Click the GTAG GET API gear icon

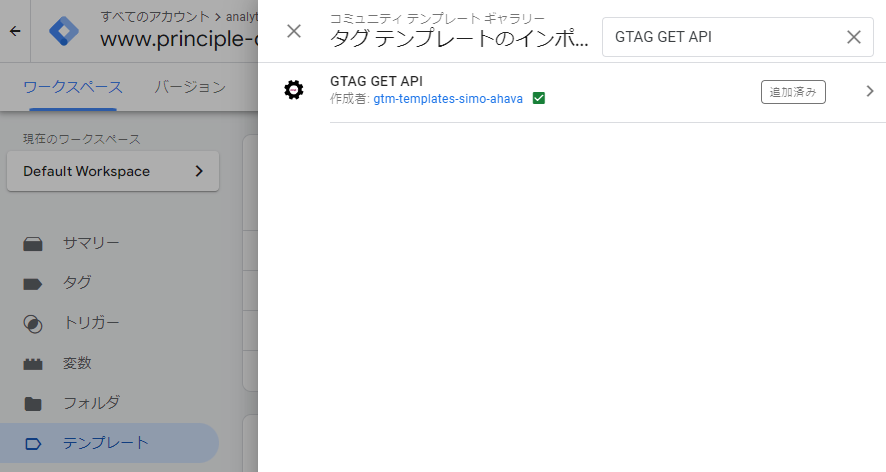point(293,90)
